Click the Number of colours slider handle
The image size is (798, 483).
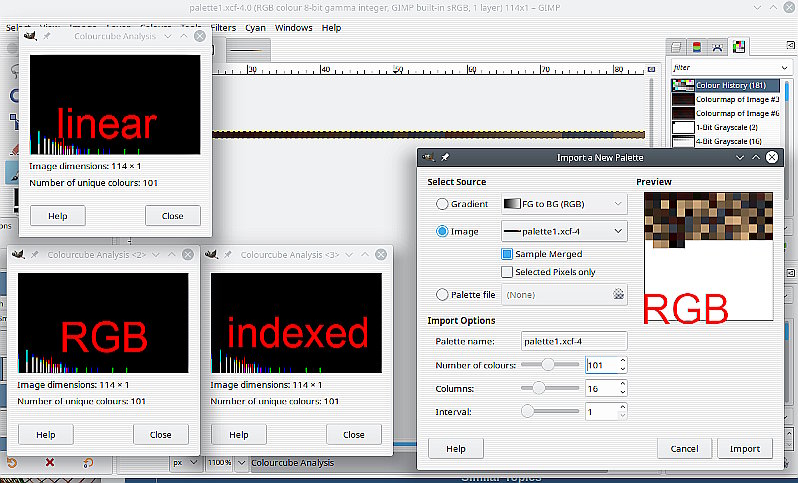pyautogui.click(x=548, y=364)
